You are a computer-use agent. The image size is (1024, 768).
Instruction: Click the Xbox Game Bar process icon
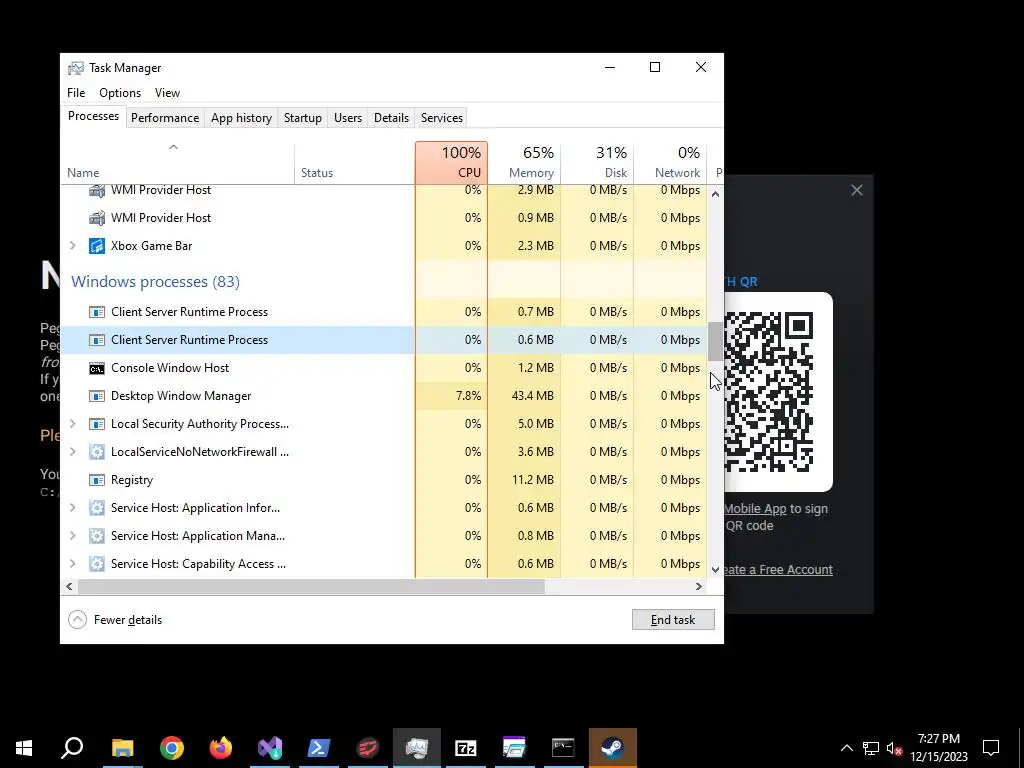[97, 246]
